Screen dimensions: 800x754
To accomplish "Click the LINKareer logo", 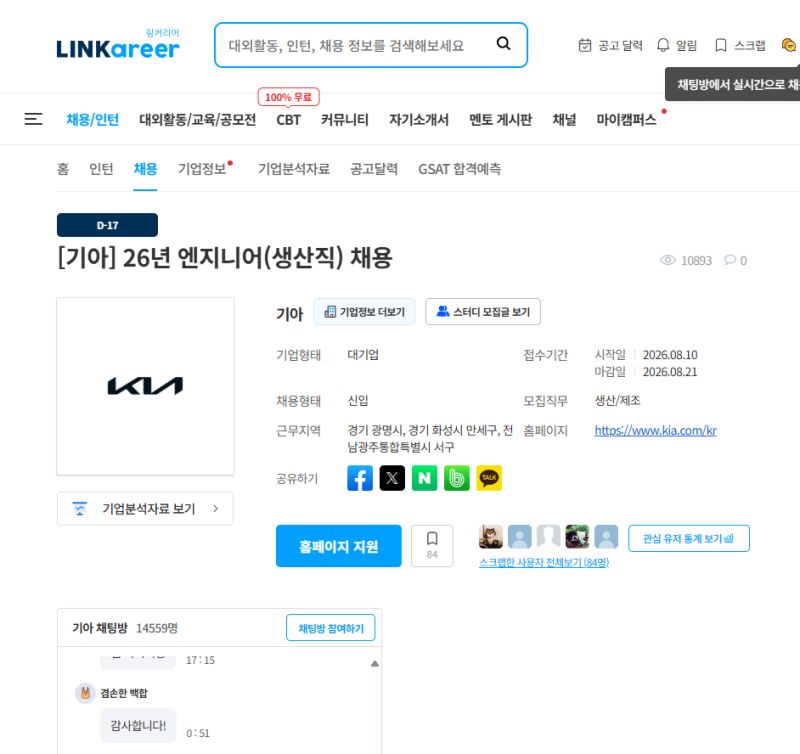I will tap(118, 44).
